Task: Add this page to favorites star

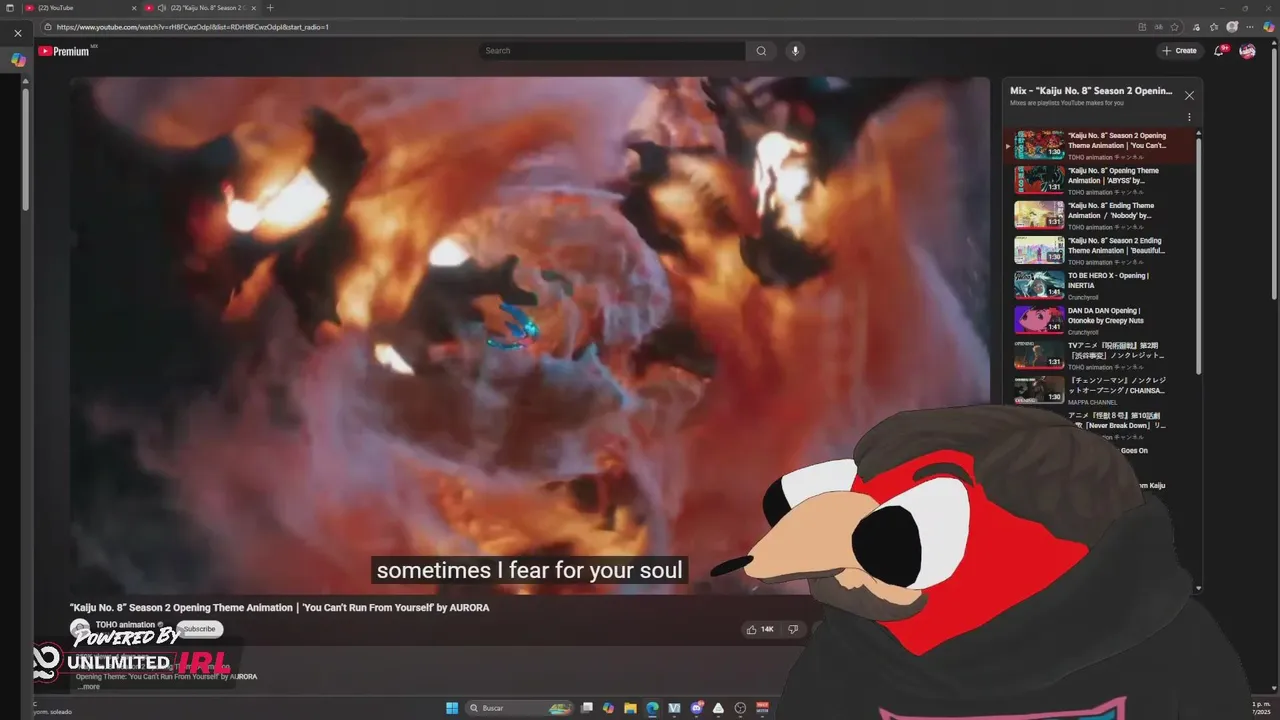Action: pyautogui.click(x=1175, y=27)
